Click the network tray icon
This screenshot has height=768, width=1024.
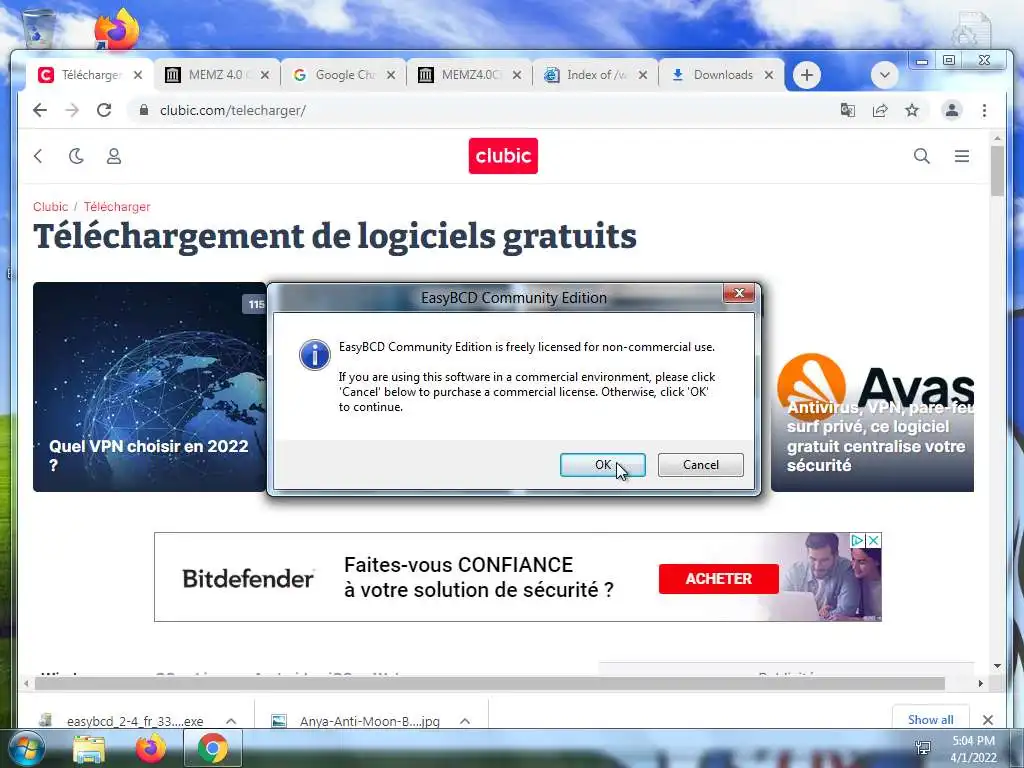[923, 748]
